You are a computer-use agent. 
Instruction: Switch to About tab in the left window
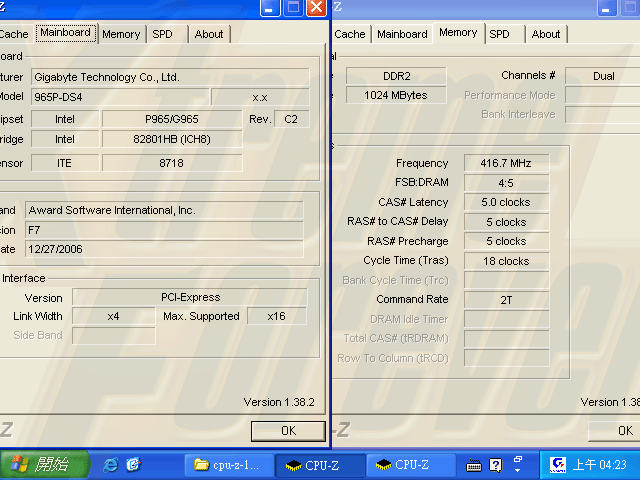pyautogui.click(x=209, y=34)
